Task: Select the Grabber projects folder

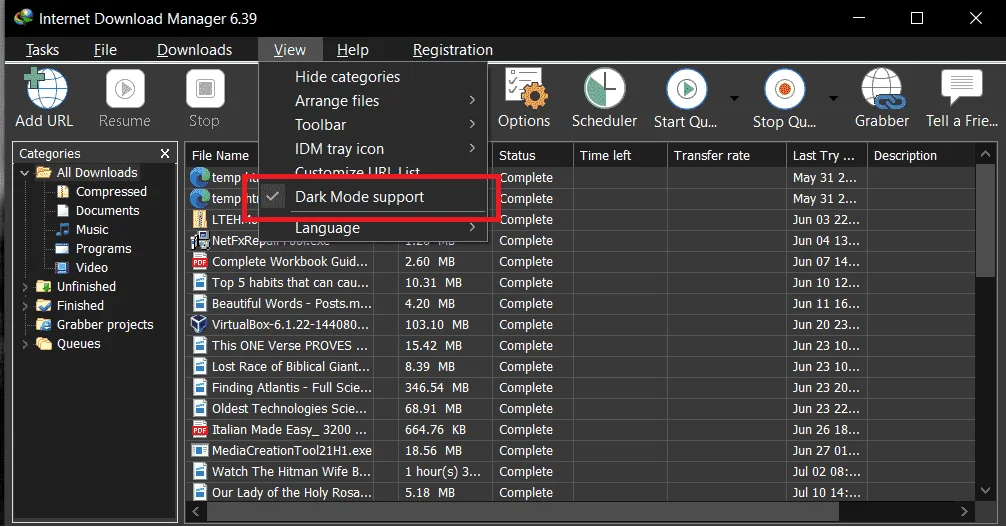Action: 95,325
